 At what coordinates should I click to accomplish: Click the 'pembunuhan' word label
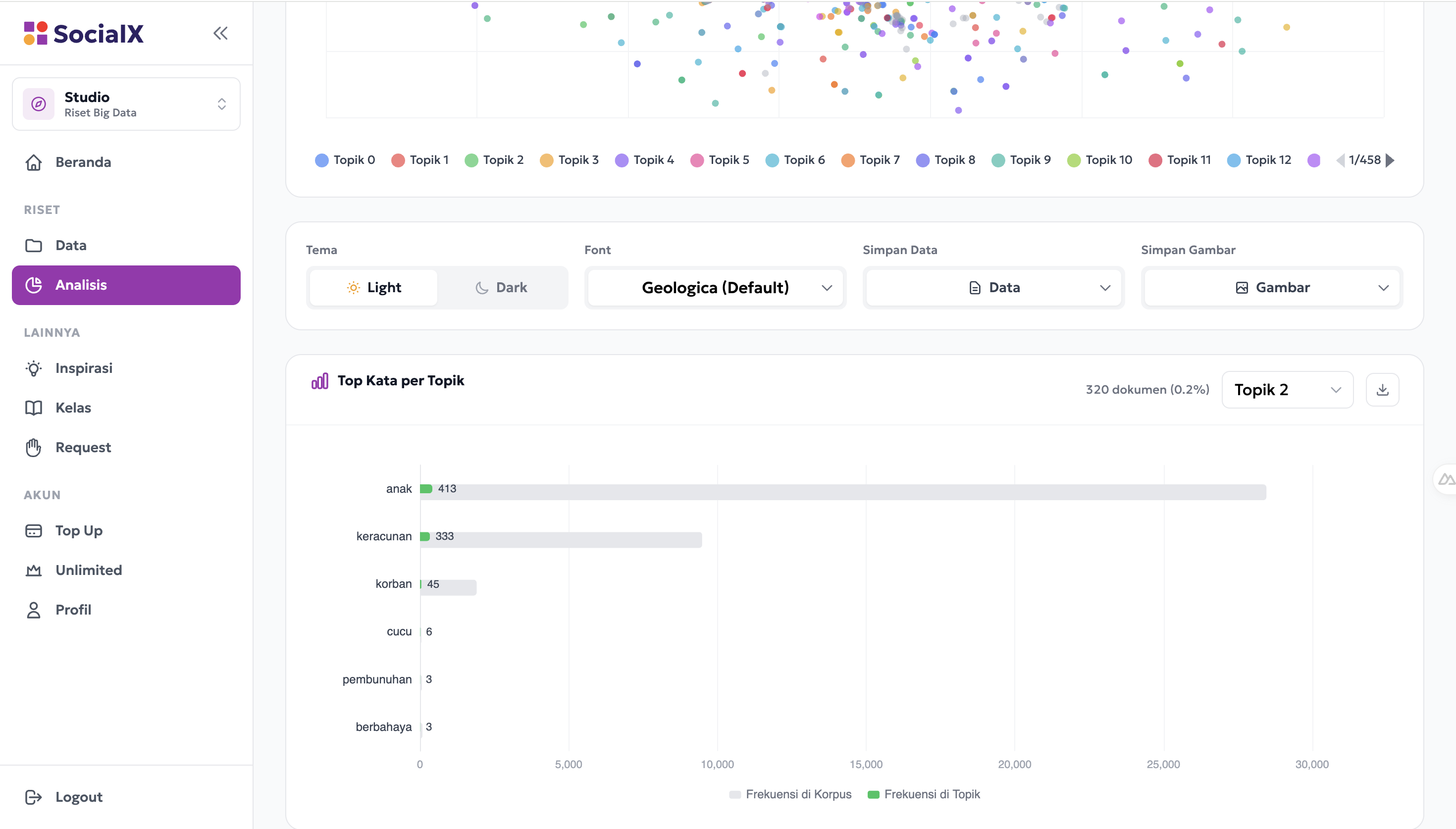(377, 679)
